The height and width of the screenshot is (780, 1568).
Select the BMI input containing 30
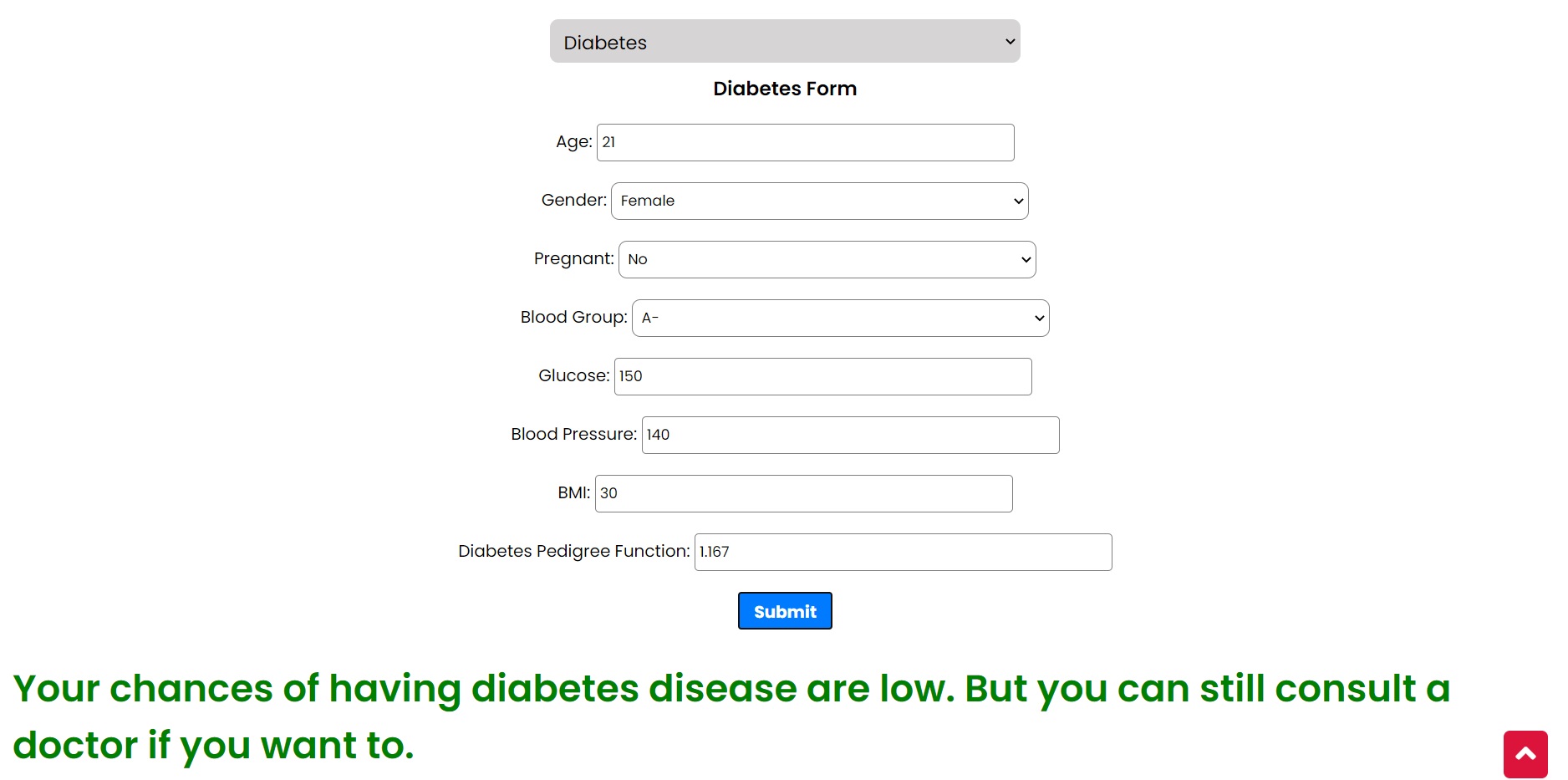[802, 493]
